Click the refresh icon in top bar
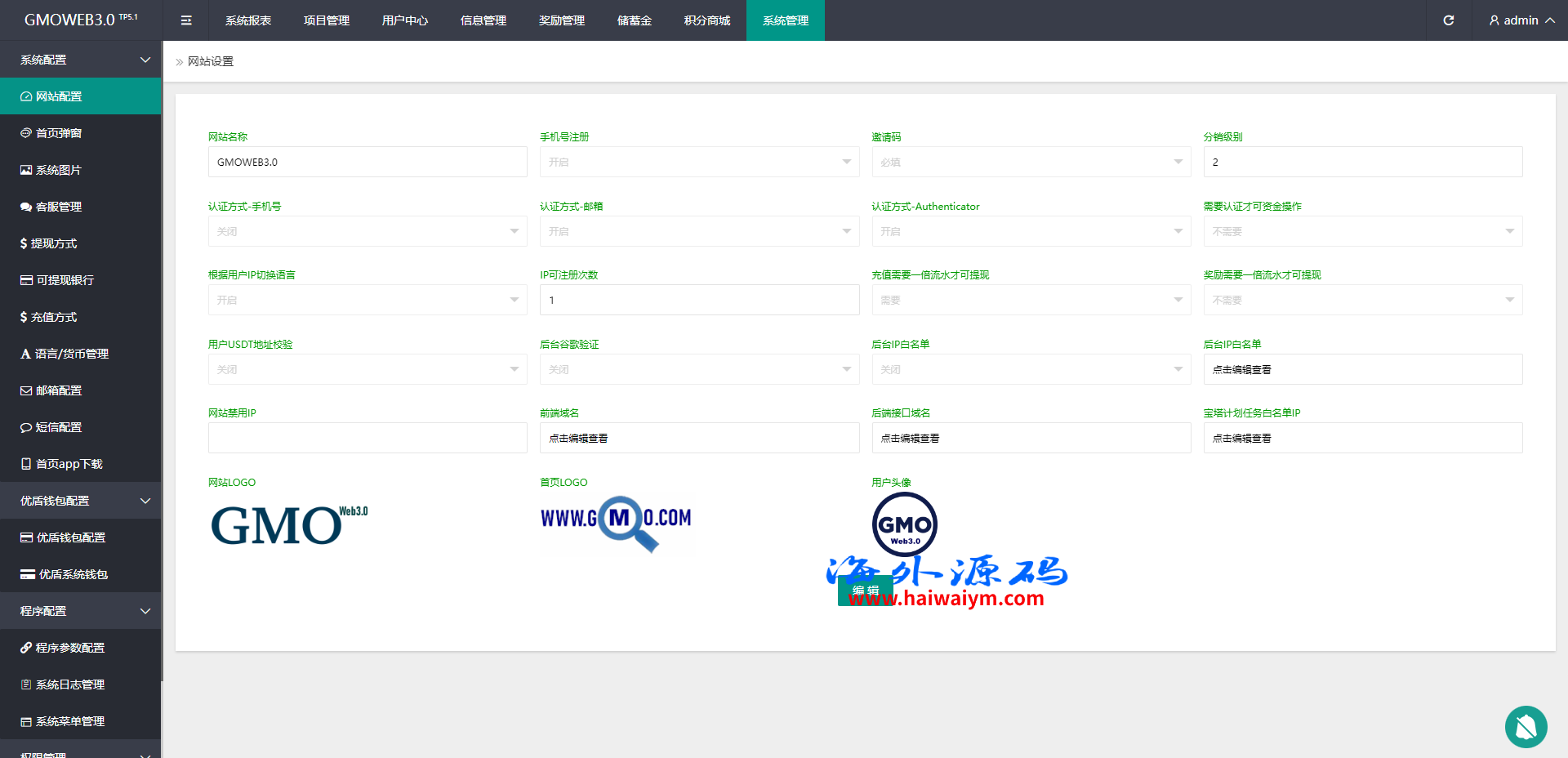 (x=1448, y=20)
